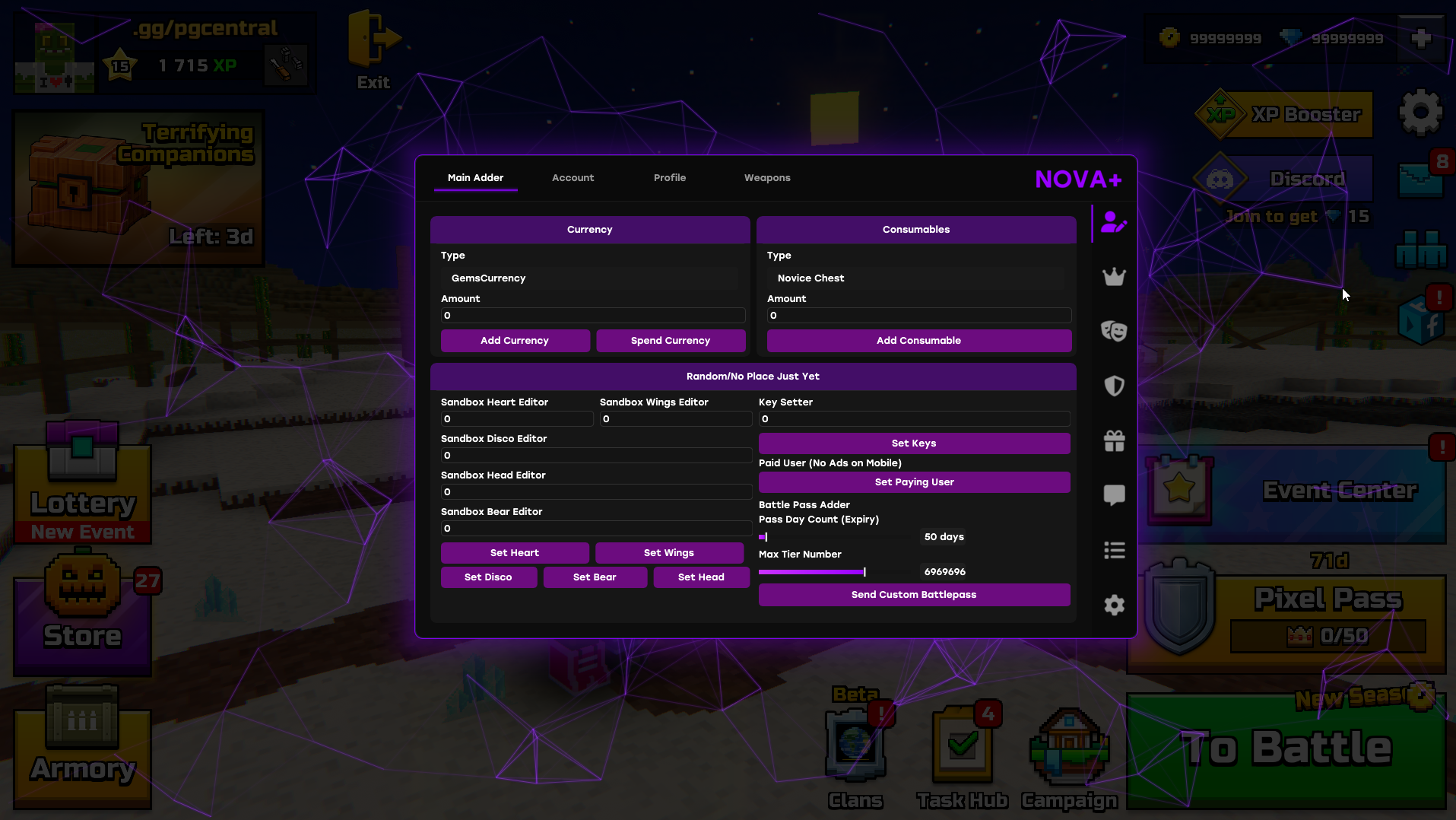Screen dimensions: 1456x820
Task: Click the Exit door icon
Action: (x=373, y=38)
